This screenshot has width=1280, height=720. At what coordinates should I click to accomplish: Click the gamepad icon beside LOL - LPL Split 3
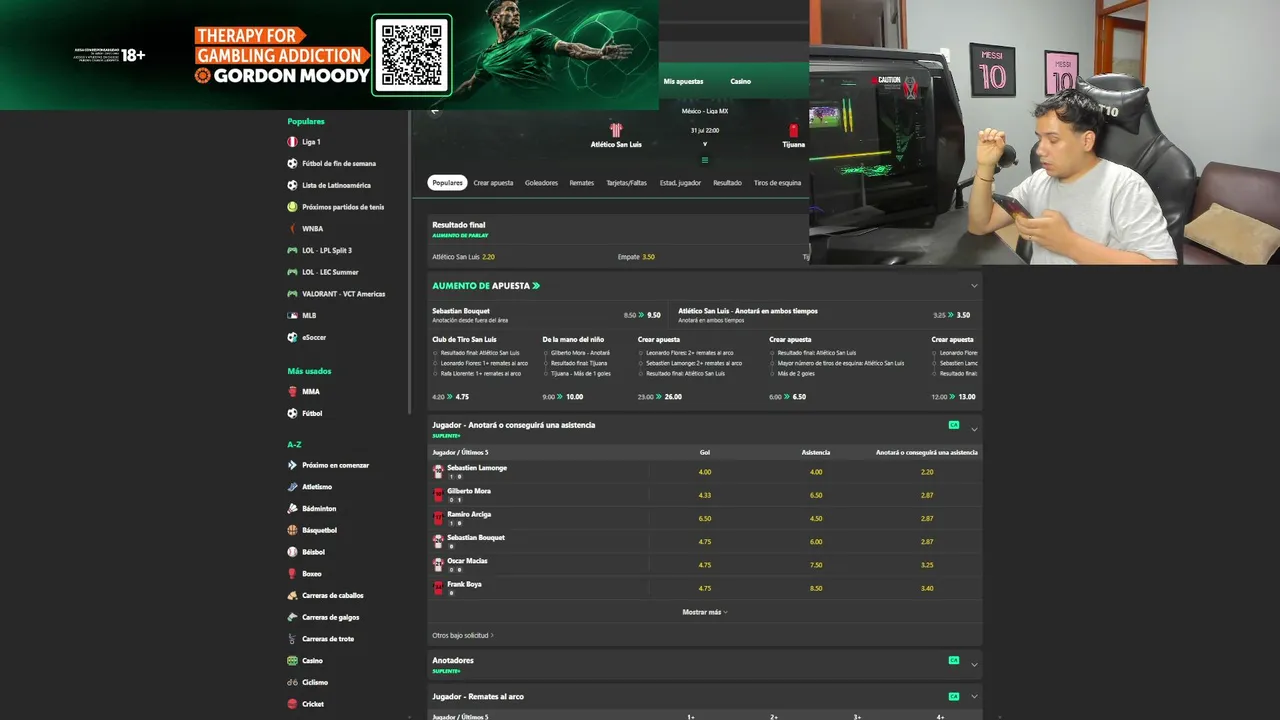tap(292, 250)
